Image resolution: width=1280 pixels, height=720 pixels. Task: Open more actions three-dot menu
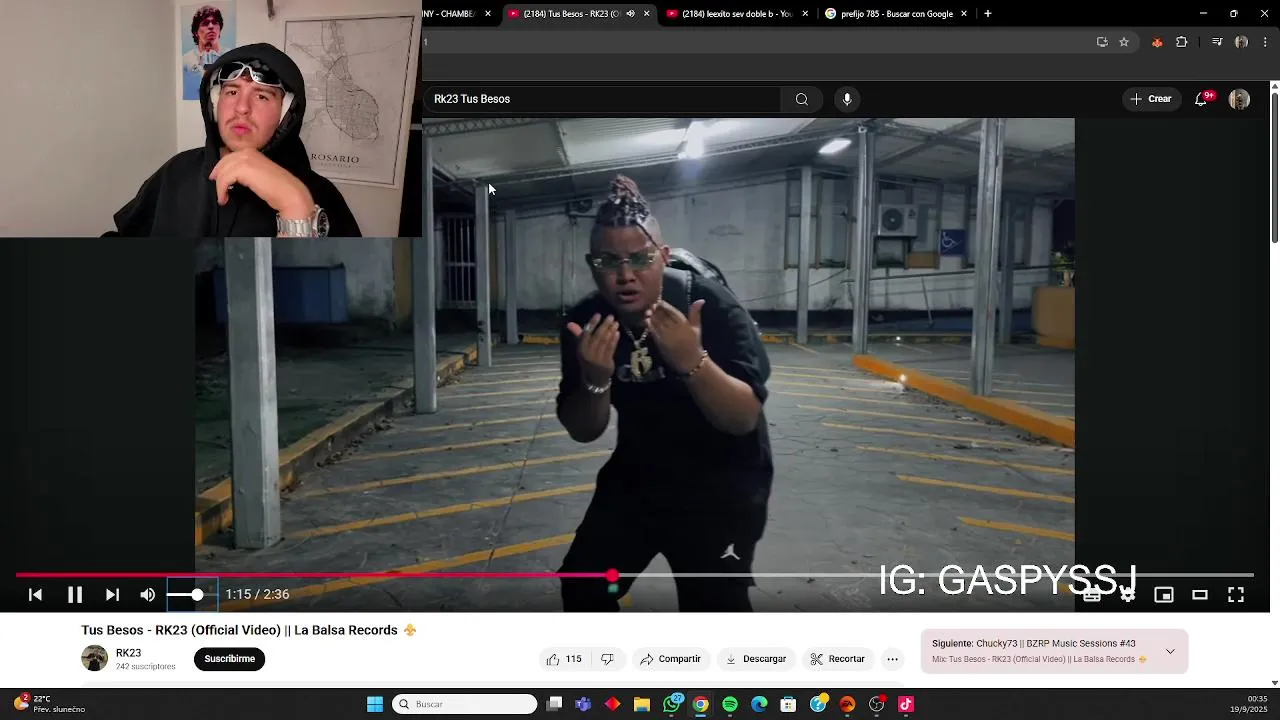893,659
